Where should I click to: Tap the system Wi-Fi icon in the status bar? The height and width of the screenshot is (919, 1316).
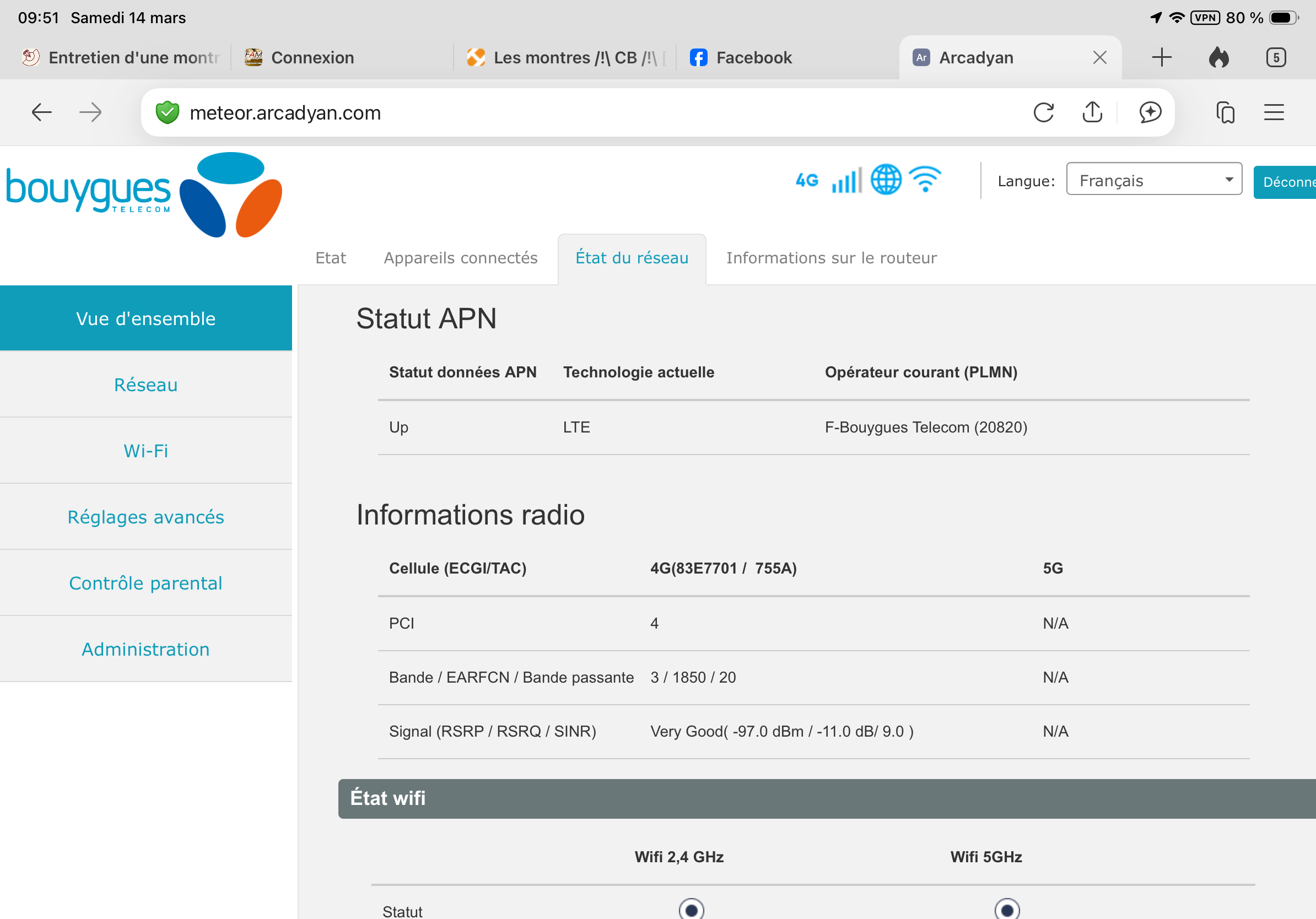tap(1176, 18)
